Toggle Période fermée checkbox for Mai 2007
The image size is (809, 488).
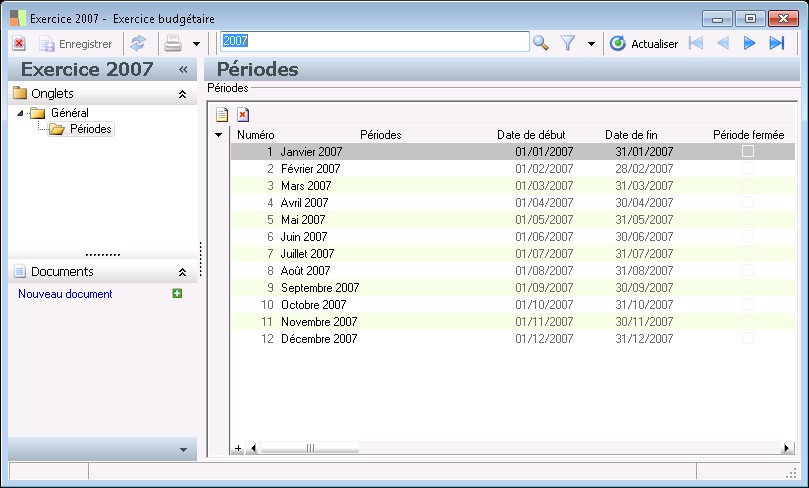coord(748,219)
